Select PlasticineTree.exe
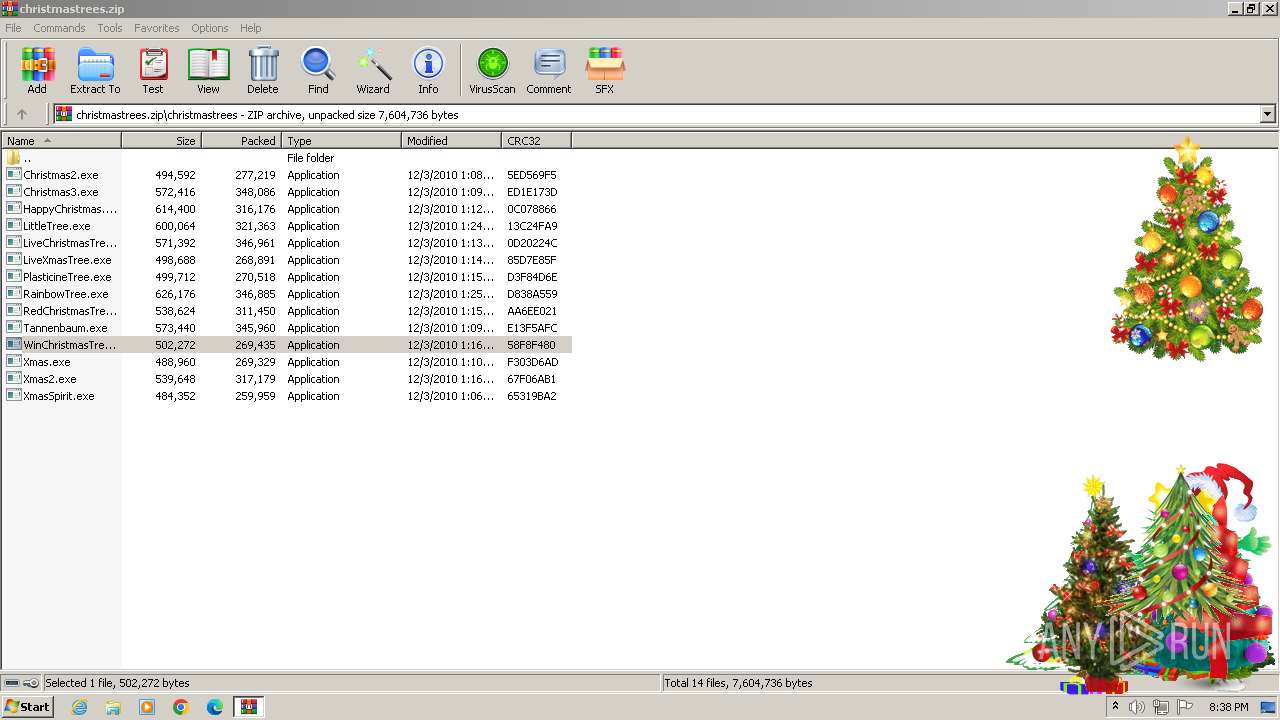Image resolution: width=1280 pixels, height=720 pixels. pos(67,277)
